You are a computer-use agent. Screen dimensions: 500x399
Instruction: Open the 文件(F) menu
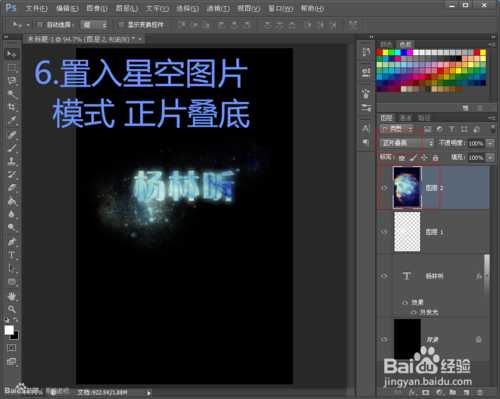pos(36,8)
